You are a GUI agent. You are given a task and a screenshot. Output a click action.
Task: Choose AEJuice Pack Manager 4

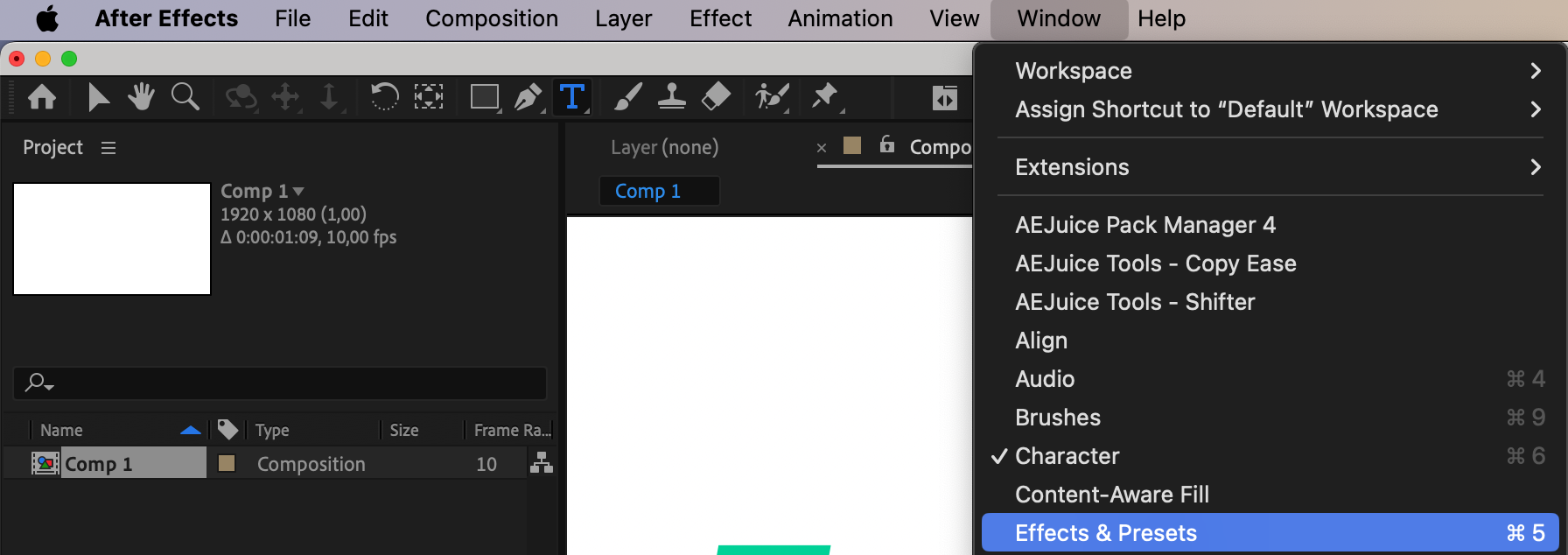coord(1270,225)
